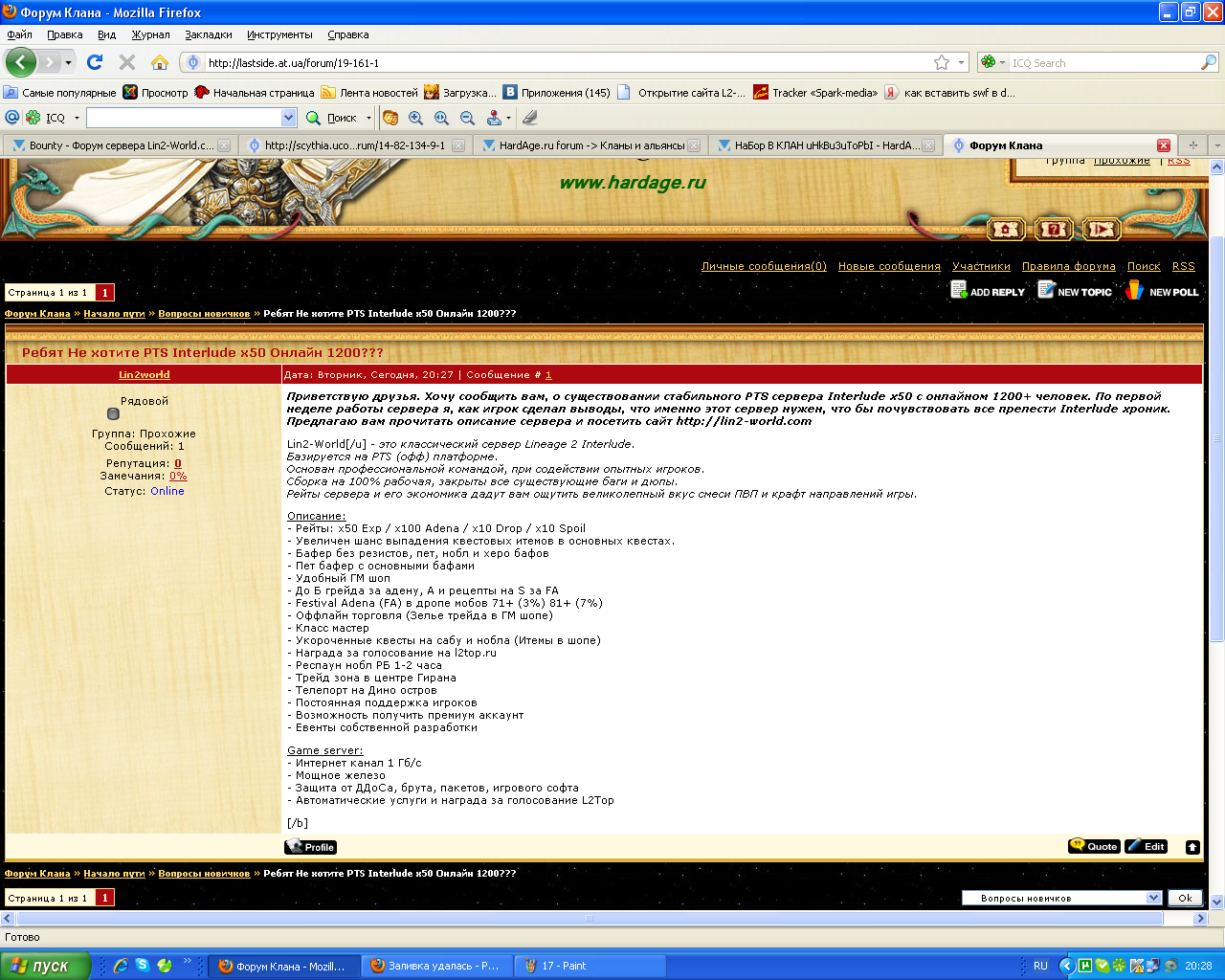Click NEW POLL button

point(1162,291)
